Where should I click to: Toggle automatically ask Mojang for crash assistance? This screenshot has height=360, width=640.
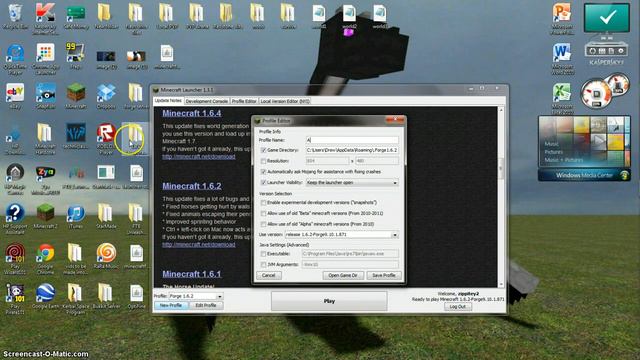[x=263, y=172]
